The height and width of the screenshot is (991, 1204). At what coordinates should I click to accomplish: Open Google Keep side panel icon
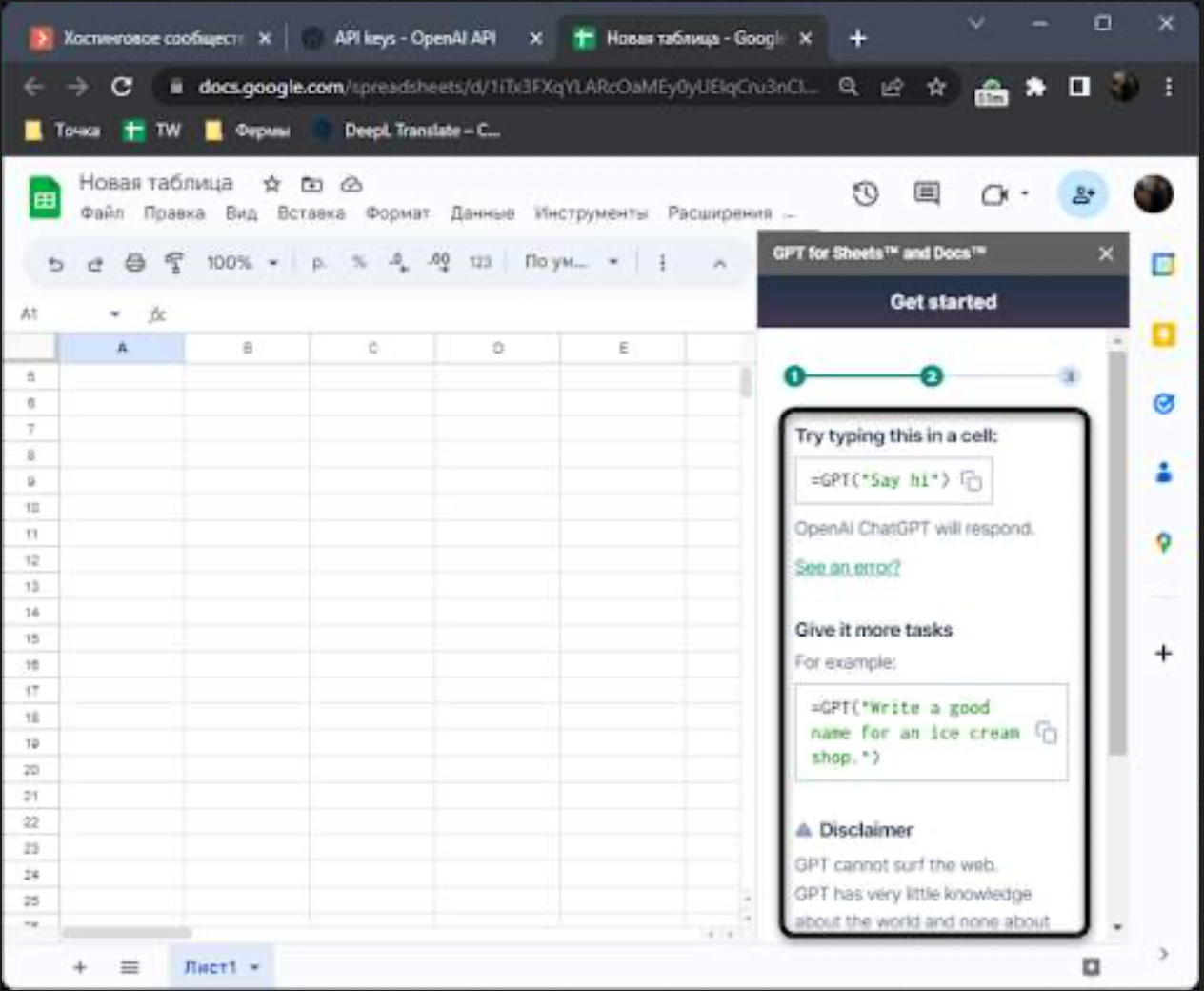(x=1163, y=334)
